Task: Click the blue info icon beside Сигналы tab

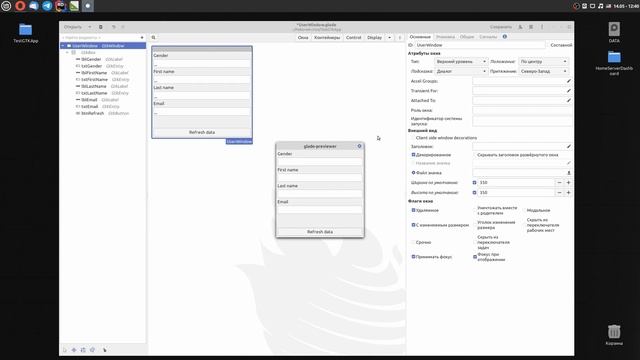Action: pos(505,37)
